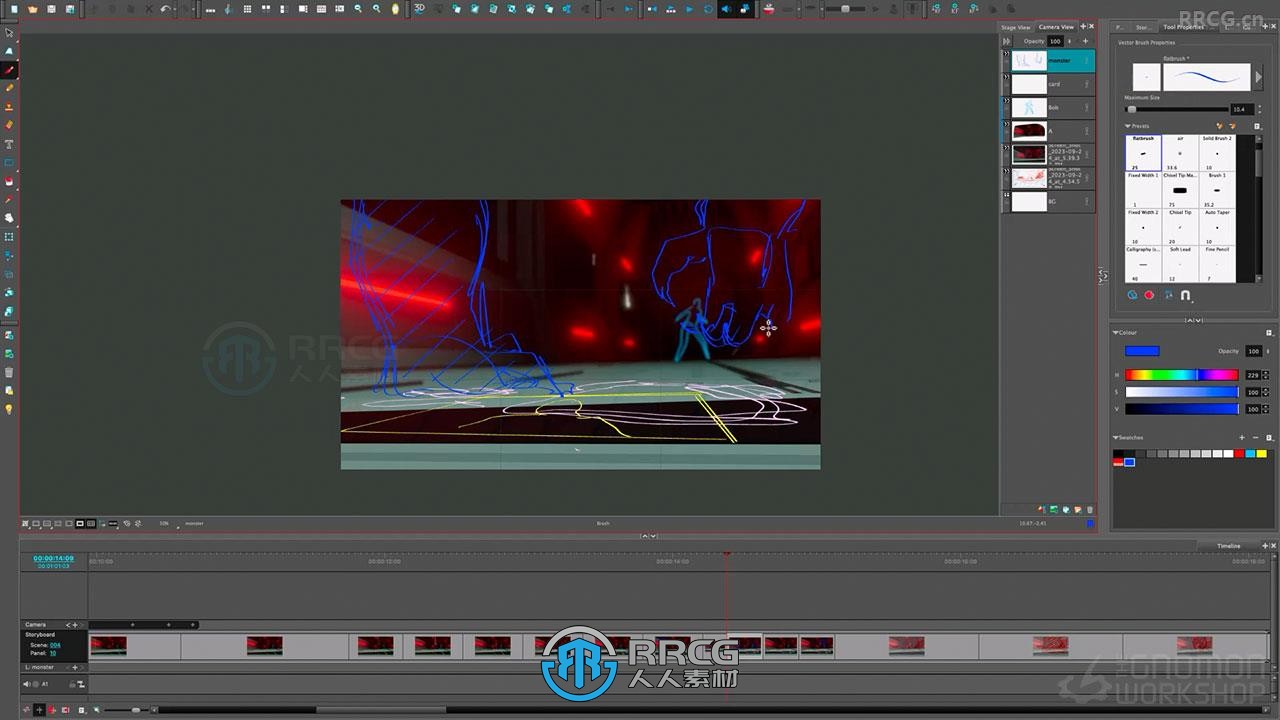
Task: Select the Eraser tool
Action: pos(9,125)
